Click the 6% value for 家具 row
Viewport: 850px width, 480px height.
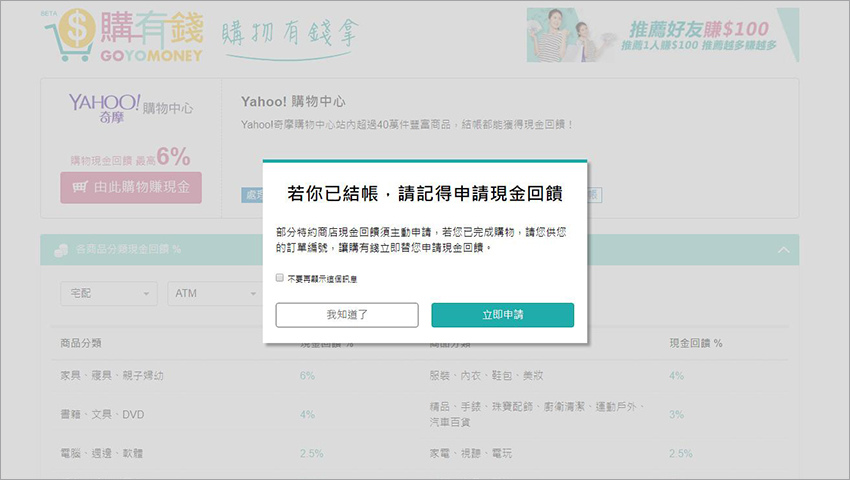[307, 375]
